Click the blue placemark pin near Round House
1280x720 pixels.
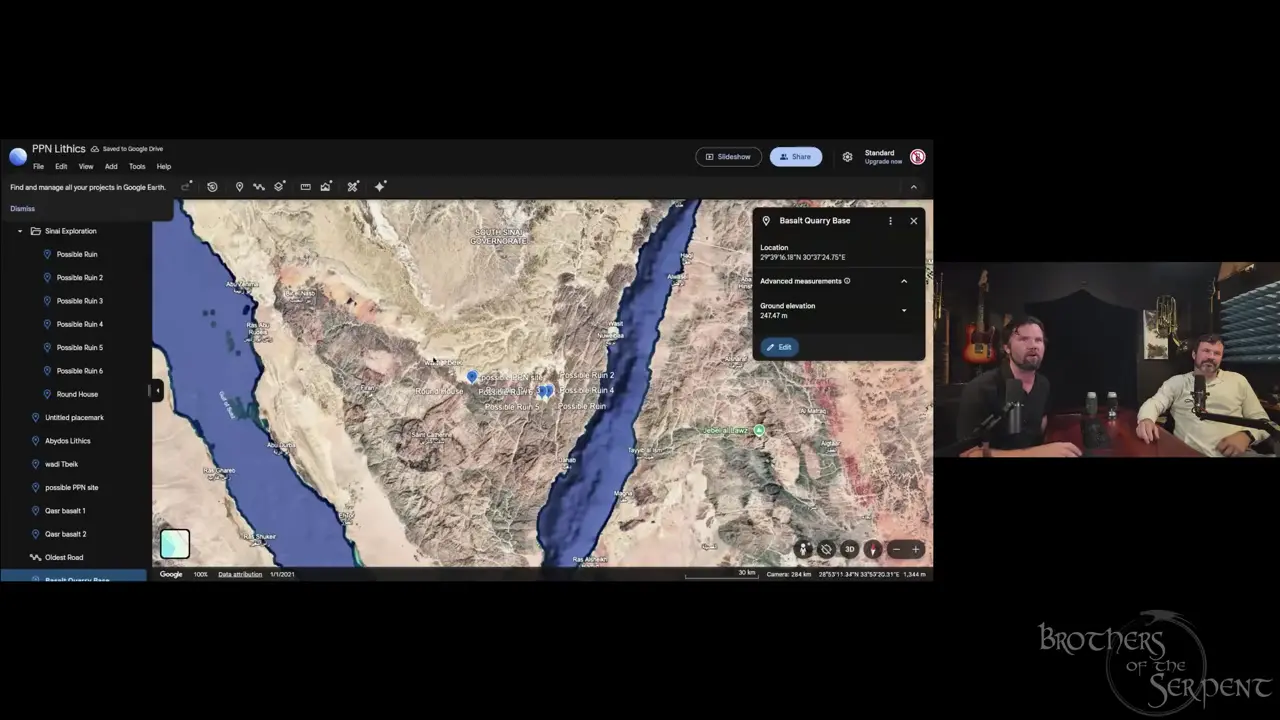click(x=472, y=376)
